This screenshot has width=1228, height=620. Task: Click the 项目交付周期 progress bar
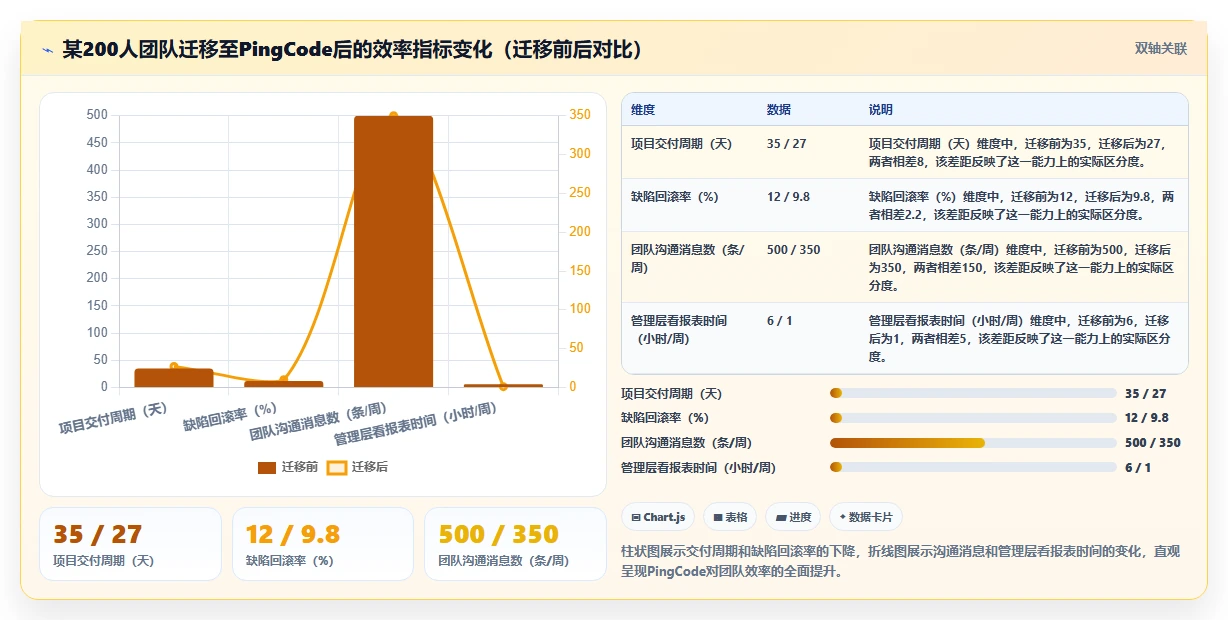click(973, 394)
